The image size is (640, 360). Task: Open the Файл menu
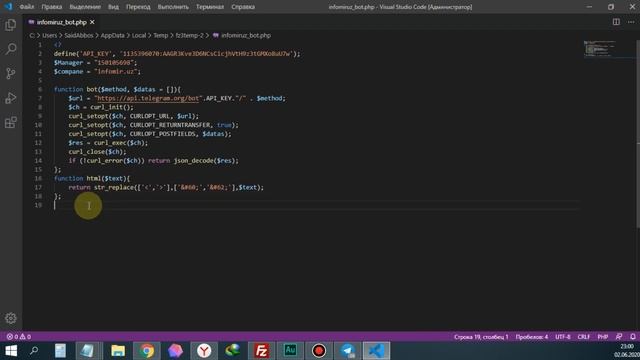point(27,7)
